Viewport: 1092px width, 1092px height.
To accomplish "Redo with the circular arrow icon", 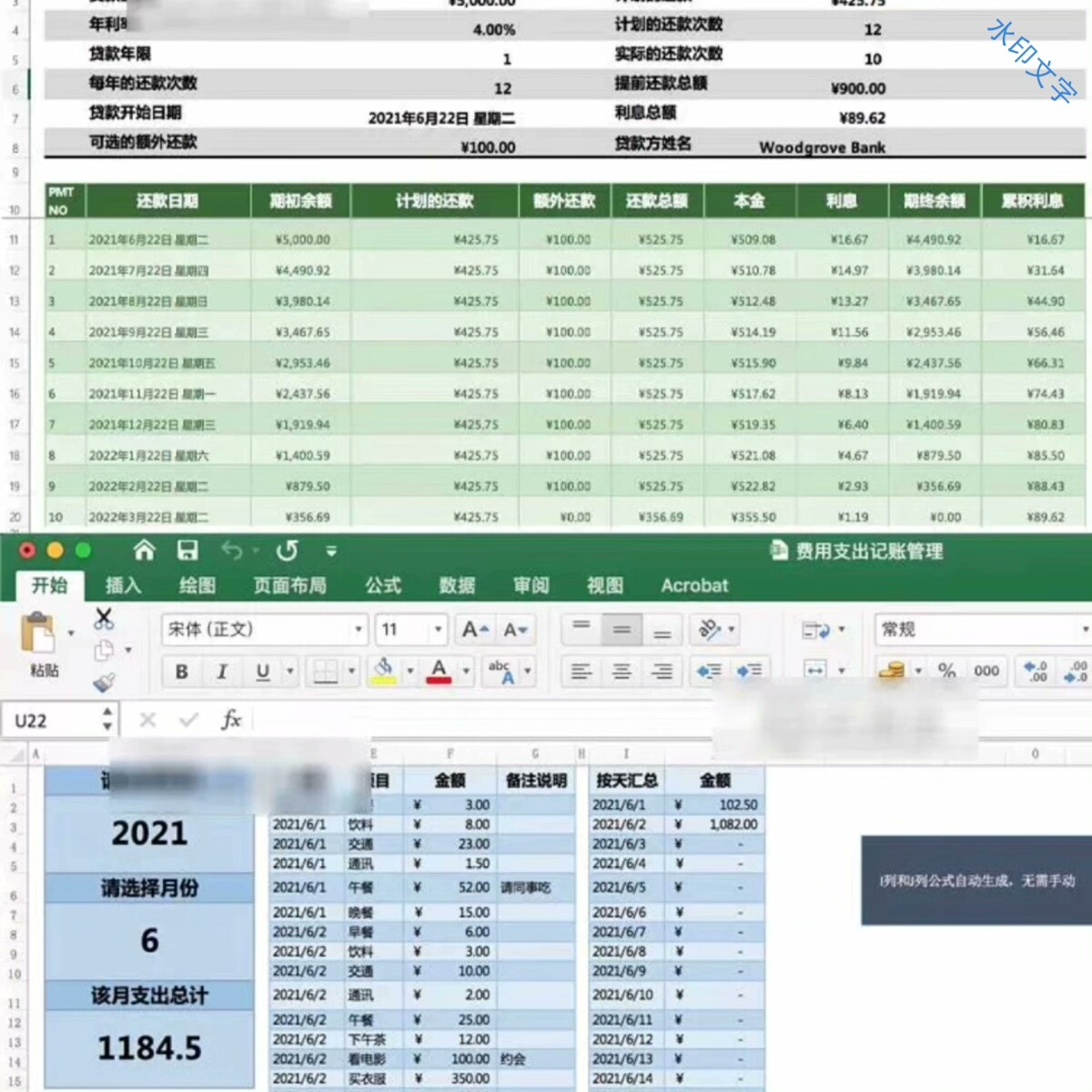I will click(287, 551).
